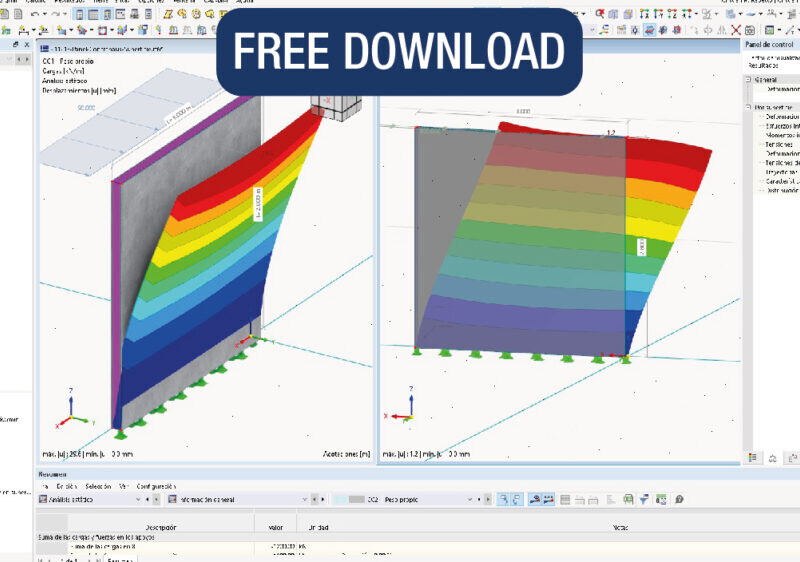Click the print icon in summary toolbar
800x562 pixels.
click(628, 500)
